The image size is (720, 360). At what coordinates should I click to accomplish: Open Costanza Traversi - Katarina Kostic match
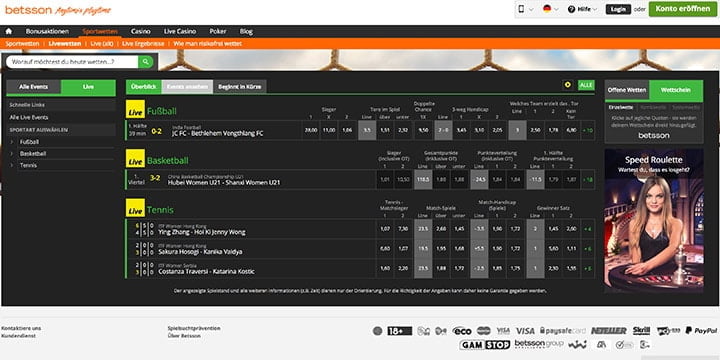(206, 271)
